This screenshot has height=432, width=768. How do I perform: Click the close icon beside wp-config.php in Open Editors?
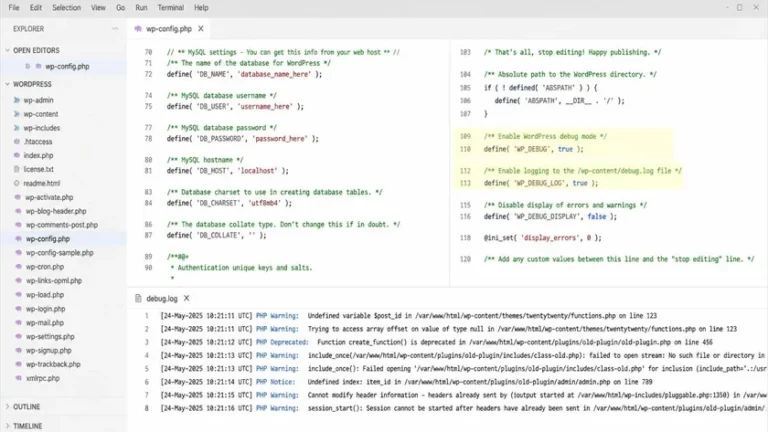click(27, 66)
